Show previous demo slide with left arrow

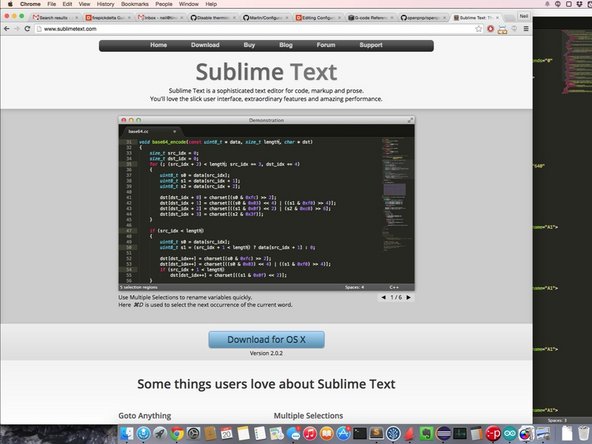[x=383, y=298]
